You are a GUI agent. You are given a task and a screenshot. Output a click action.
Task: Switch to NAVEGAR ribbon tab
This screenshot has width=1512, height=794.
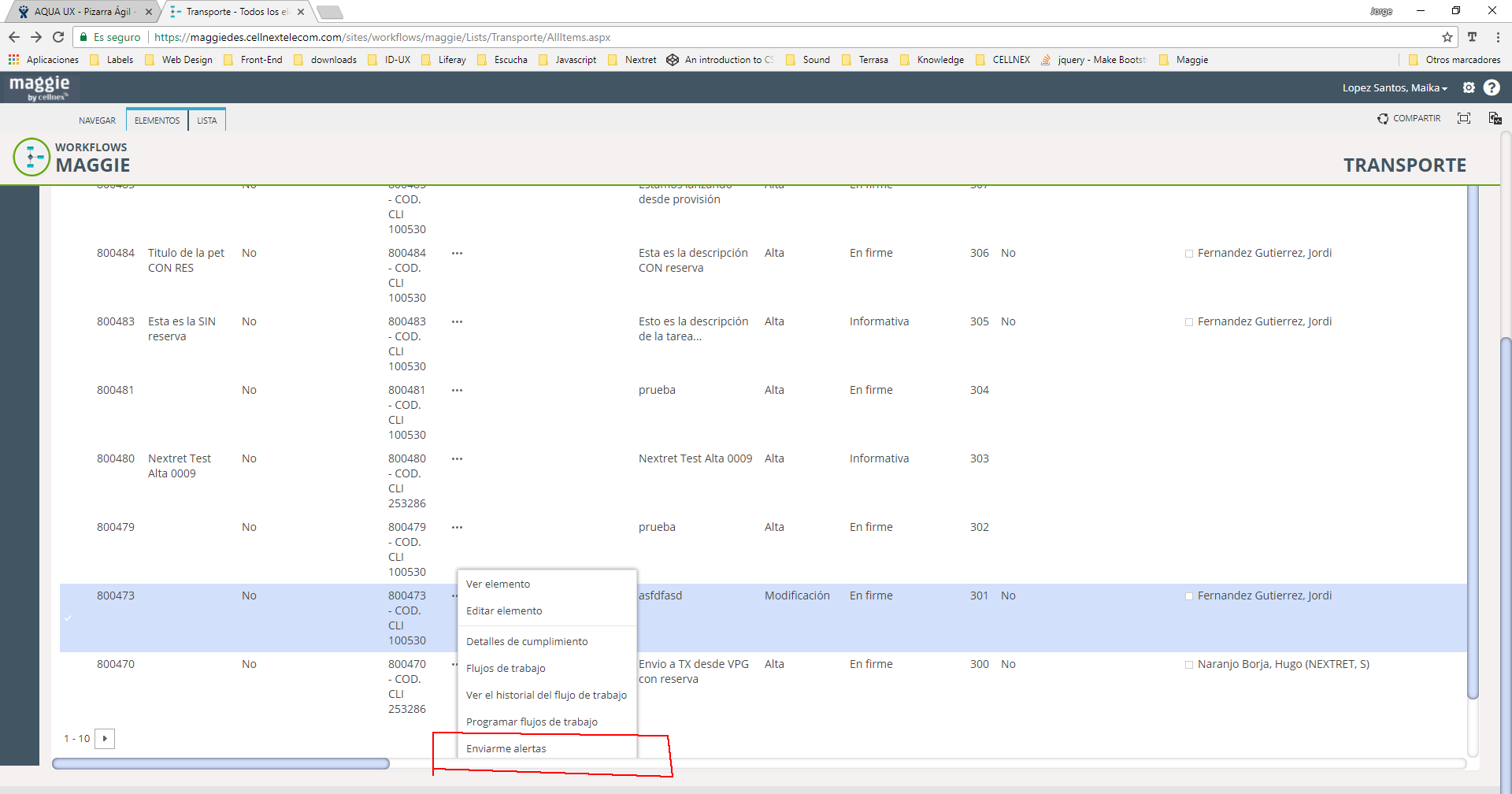tap(97, 121)
